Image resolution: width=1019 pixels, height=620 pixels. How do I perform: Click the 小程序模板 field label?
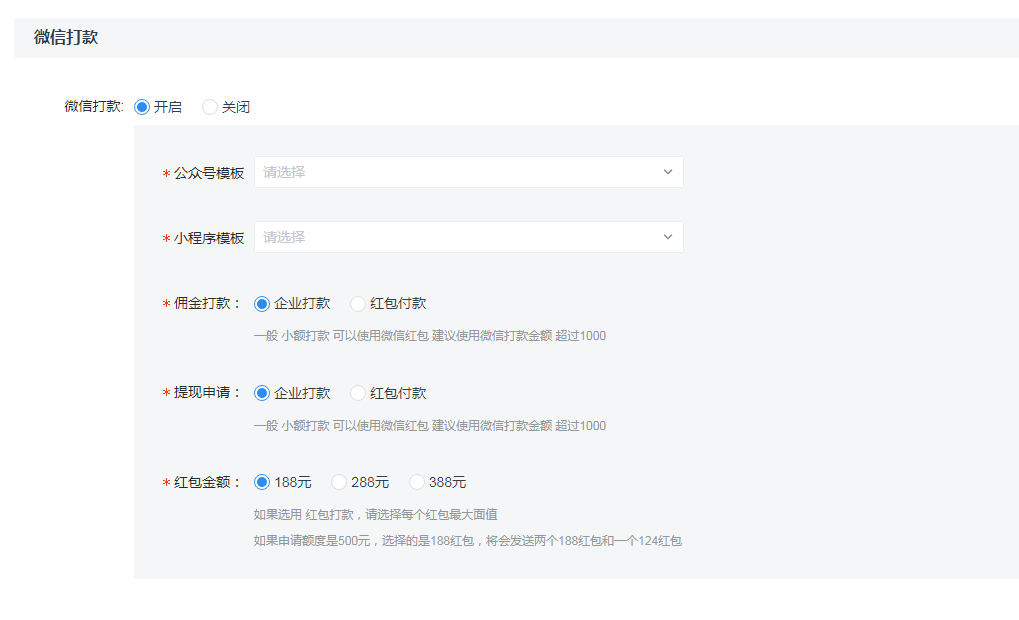point(209,238)
